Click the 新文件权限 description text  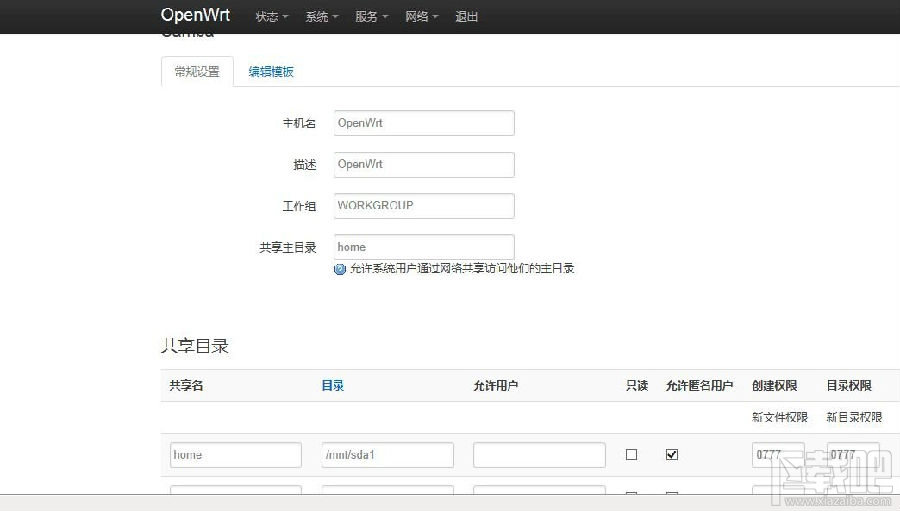779,417
